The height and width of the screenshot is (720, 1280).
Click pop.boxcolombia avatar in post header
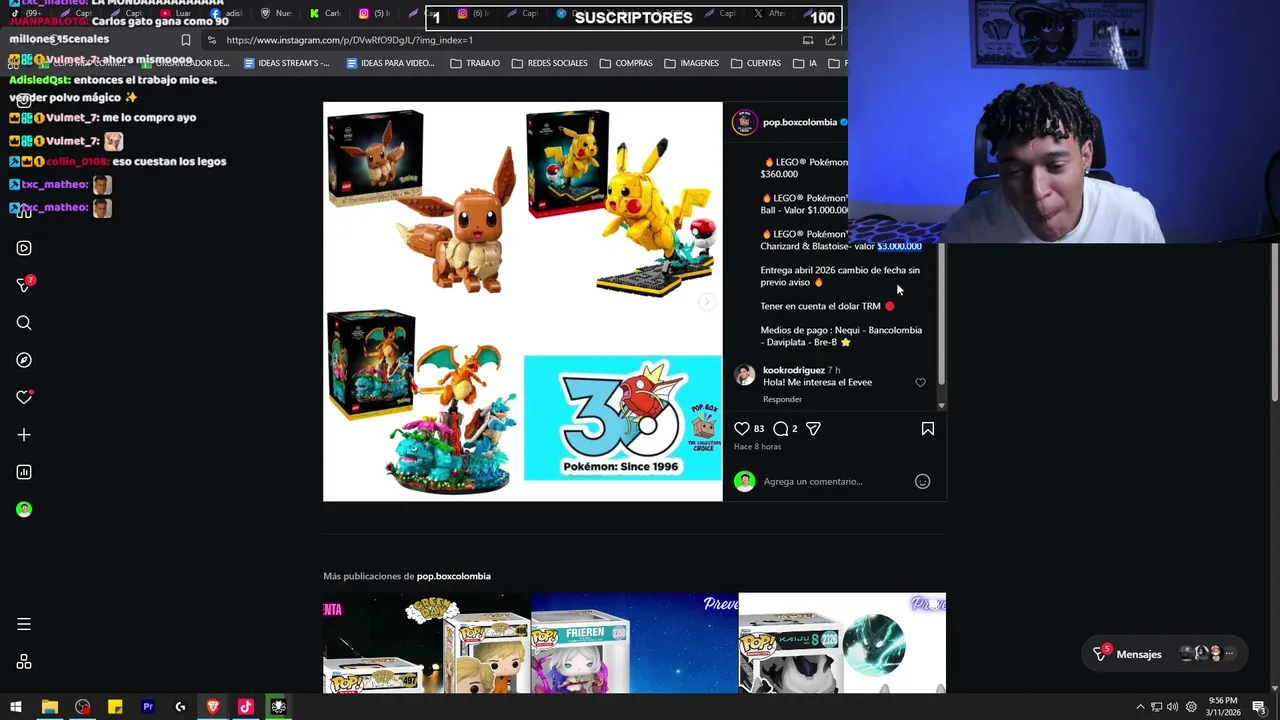[x=744, y=122]
